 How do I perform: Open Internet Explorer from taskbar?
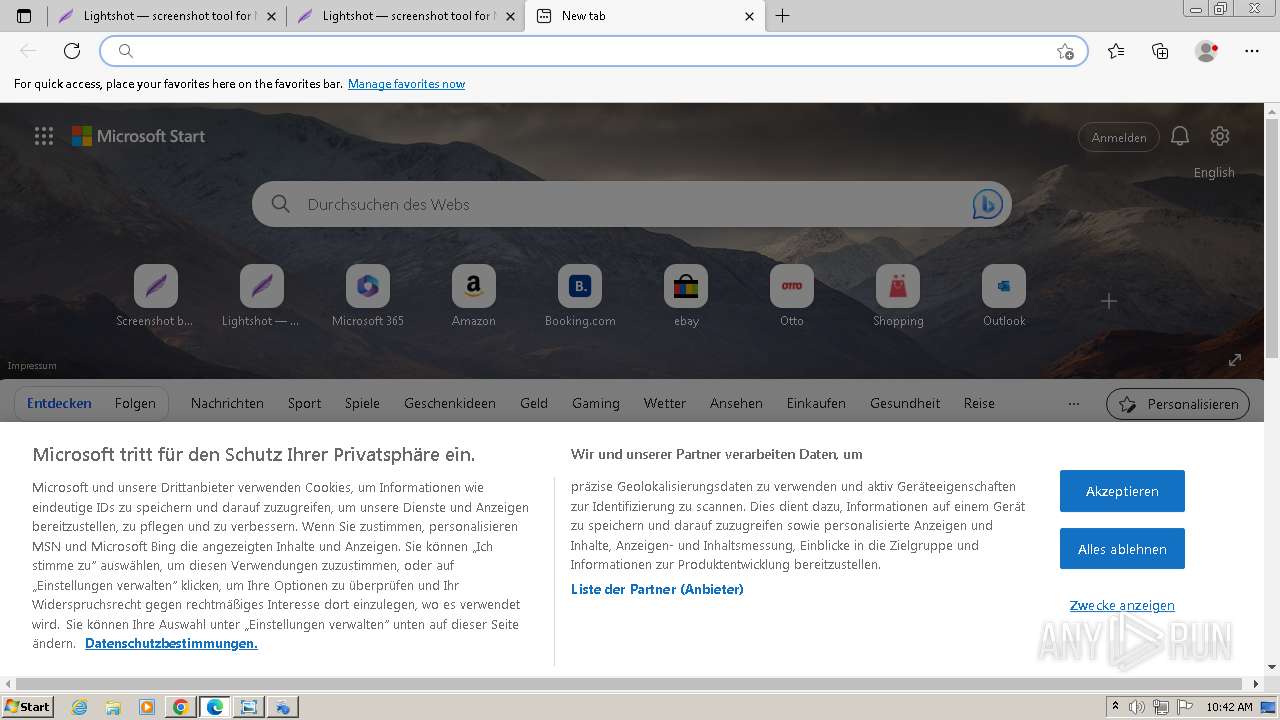[80, 707]
